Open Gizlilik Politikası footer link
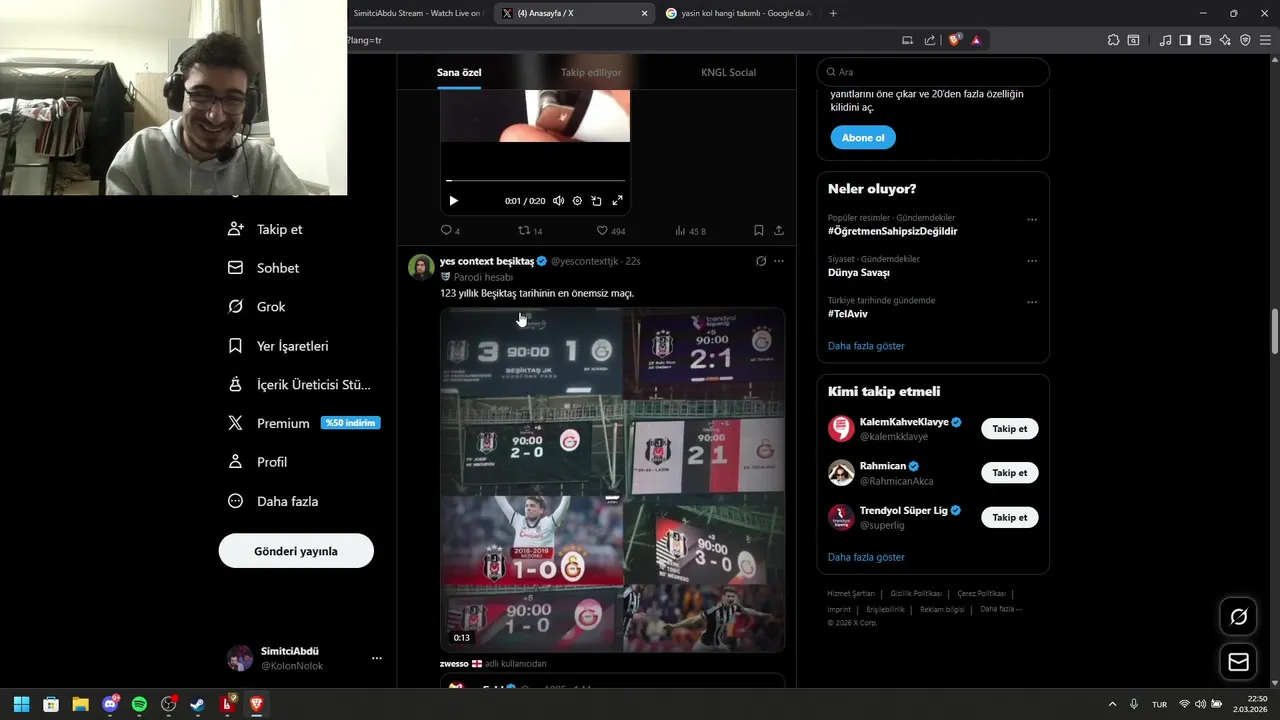This screenshot has height=720, width=1280. (916, 594)
